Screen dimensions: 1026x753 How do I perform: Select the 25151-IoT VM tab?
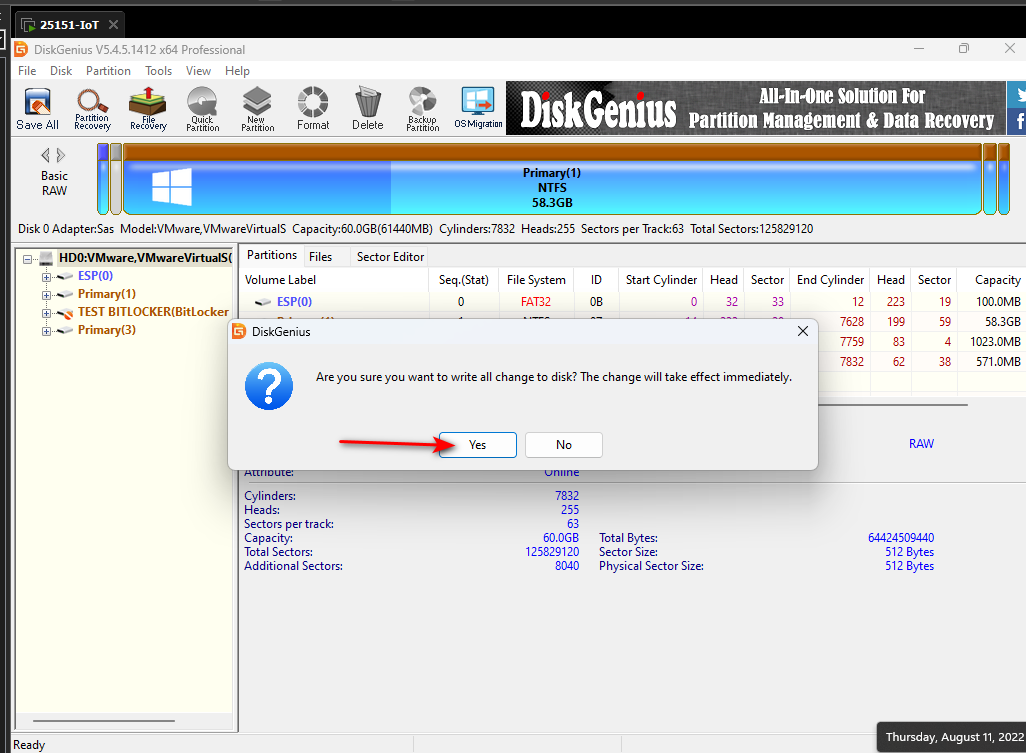69,25
